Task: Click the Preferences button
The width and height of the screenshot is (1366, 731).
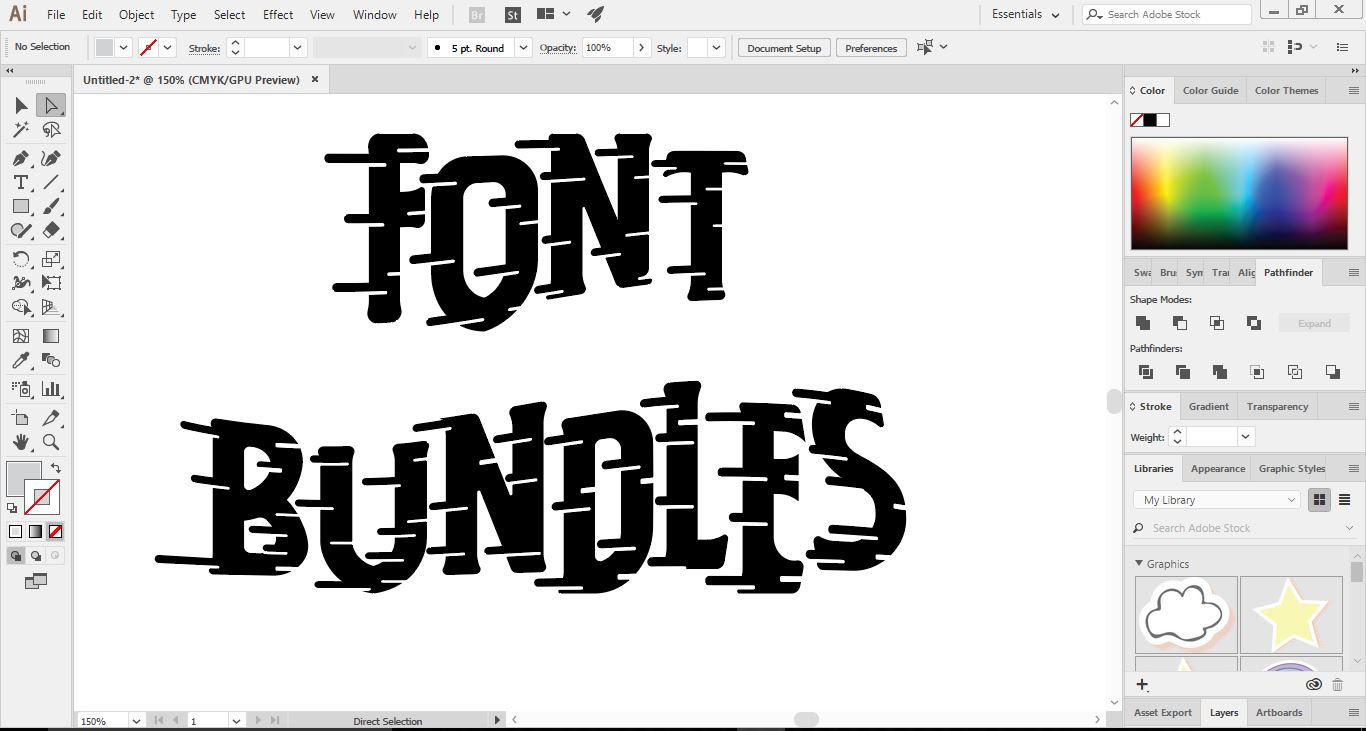Action: (x=871, y=48)
